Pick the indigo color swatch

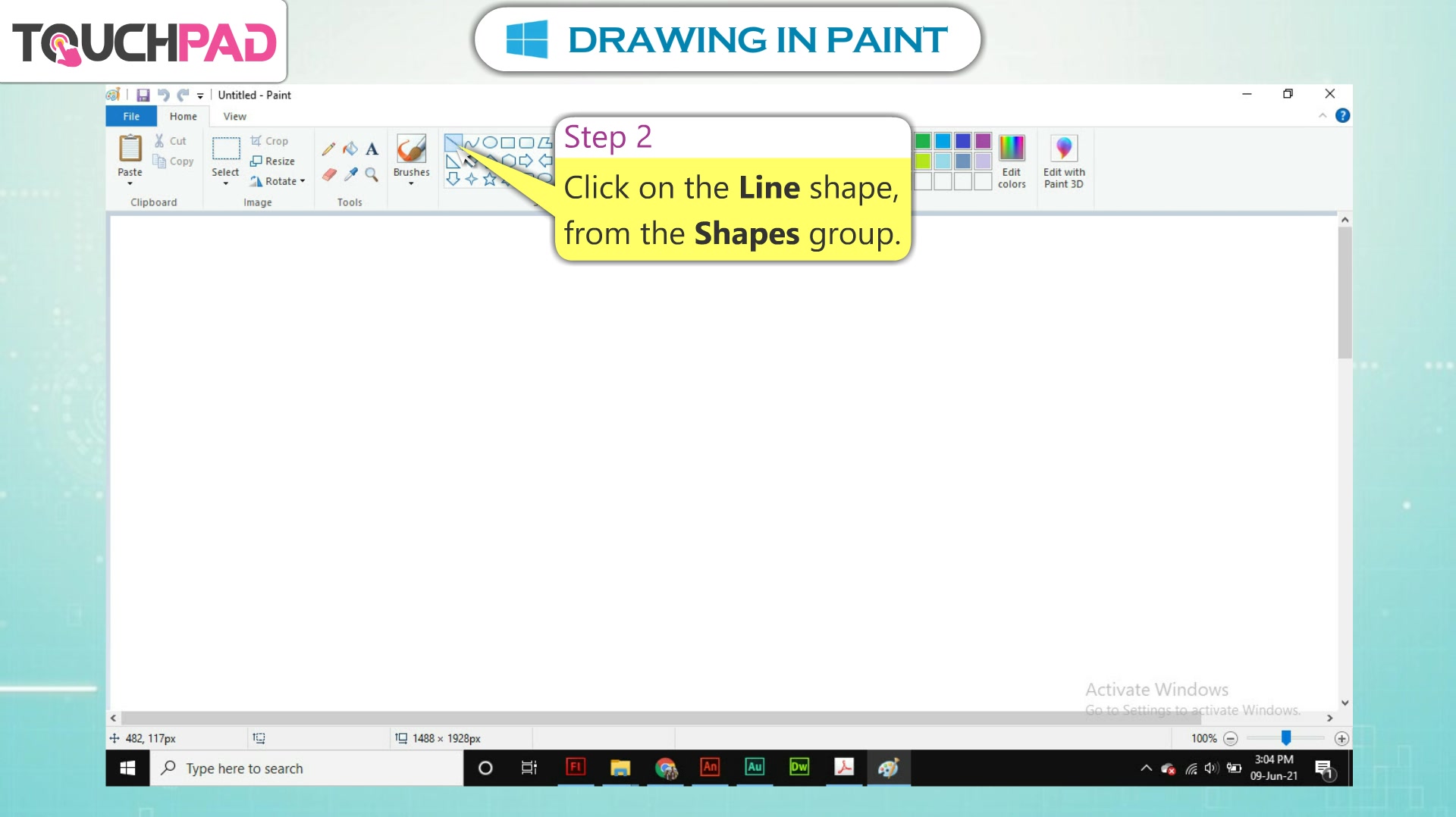(963, 141)
